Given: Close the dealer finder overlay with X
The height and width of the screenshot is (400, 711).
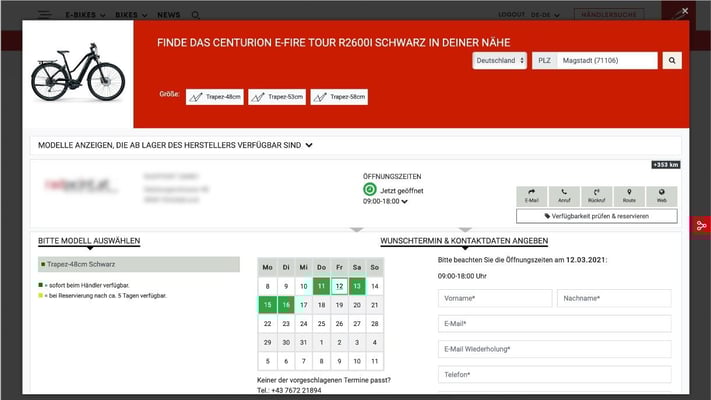Looking at the screenshot, I should [685, 11].
